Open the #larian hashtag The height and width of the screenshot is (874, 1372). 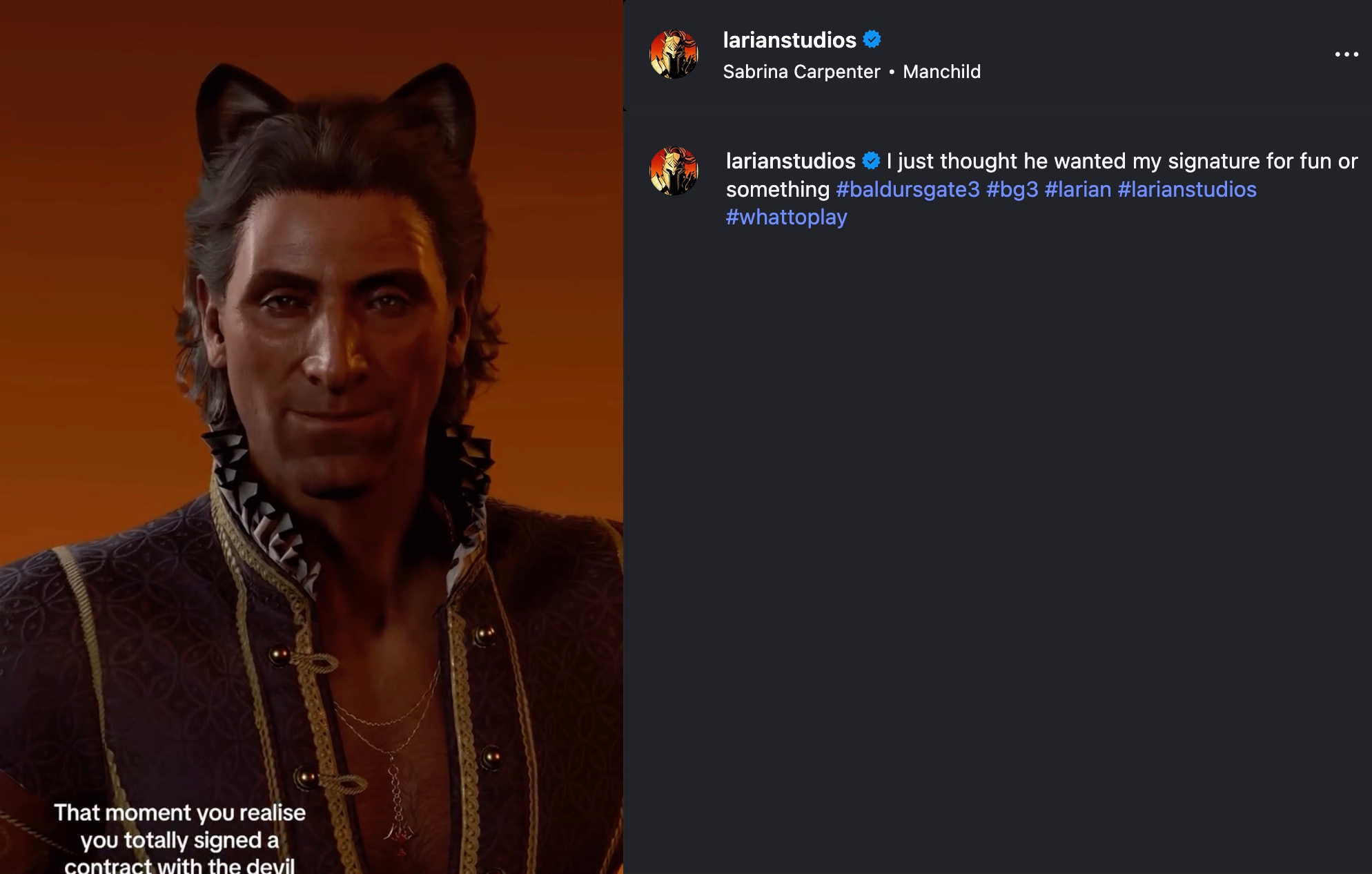1078,189
